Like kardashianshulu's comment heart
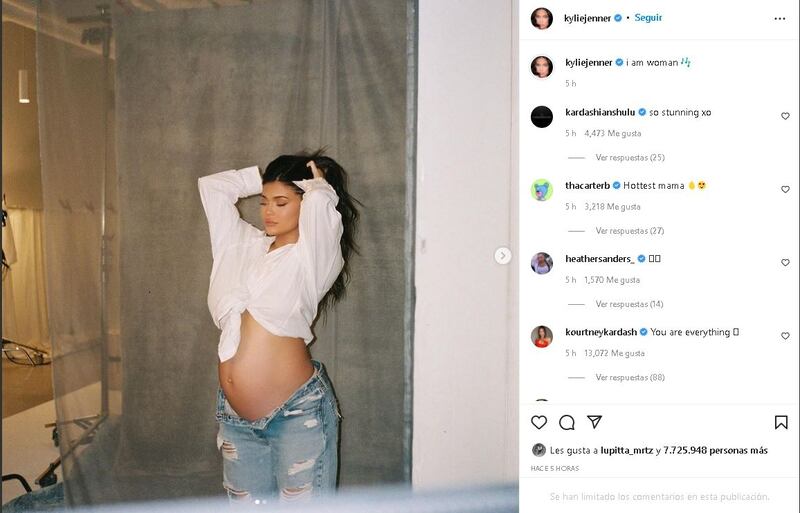800x513 pixels. coord(785,116)
